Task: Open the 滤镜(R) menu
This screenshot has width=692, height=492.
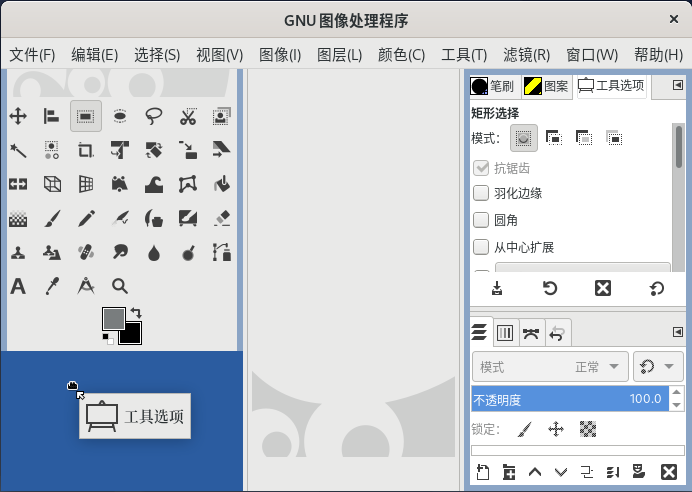Action: [527, 55]
